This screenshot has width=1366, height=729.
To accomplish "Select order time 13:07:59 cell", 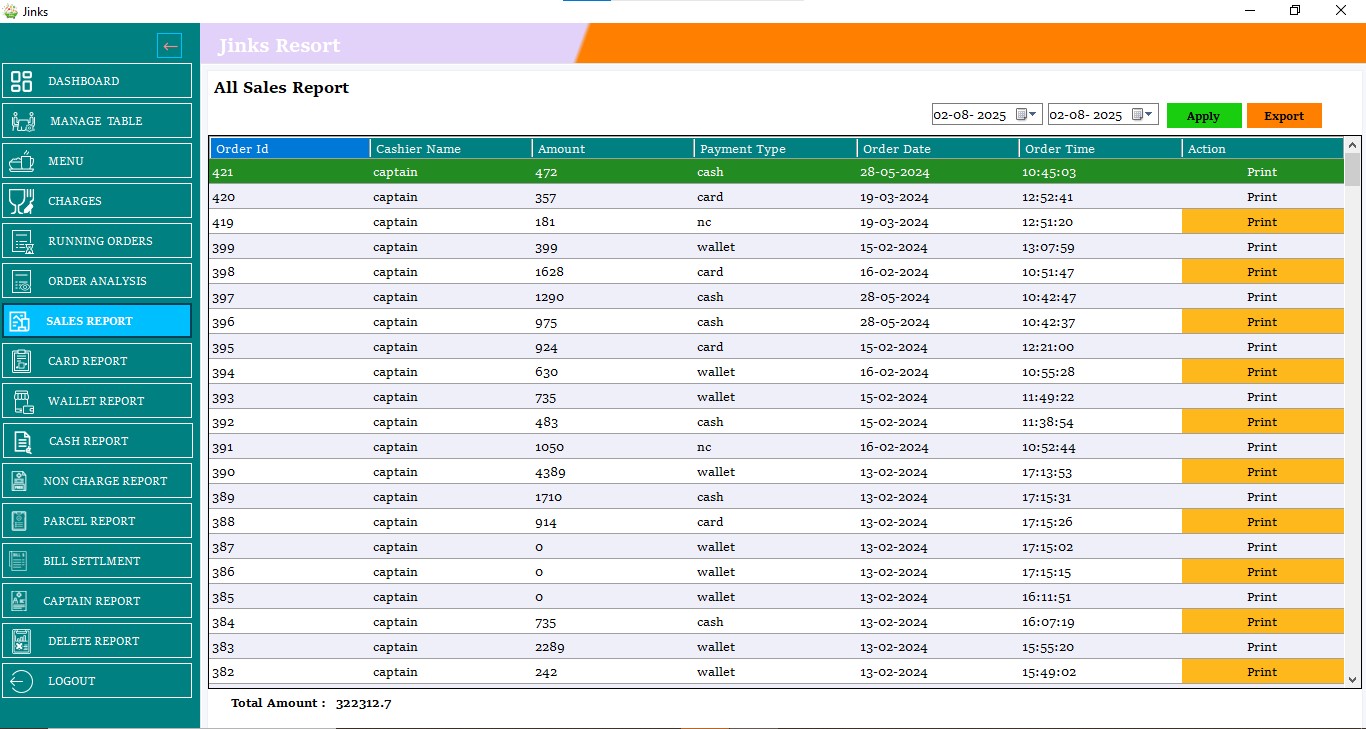I will (1100, 247).
